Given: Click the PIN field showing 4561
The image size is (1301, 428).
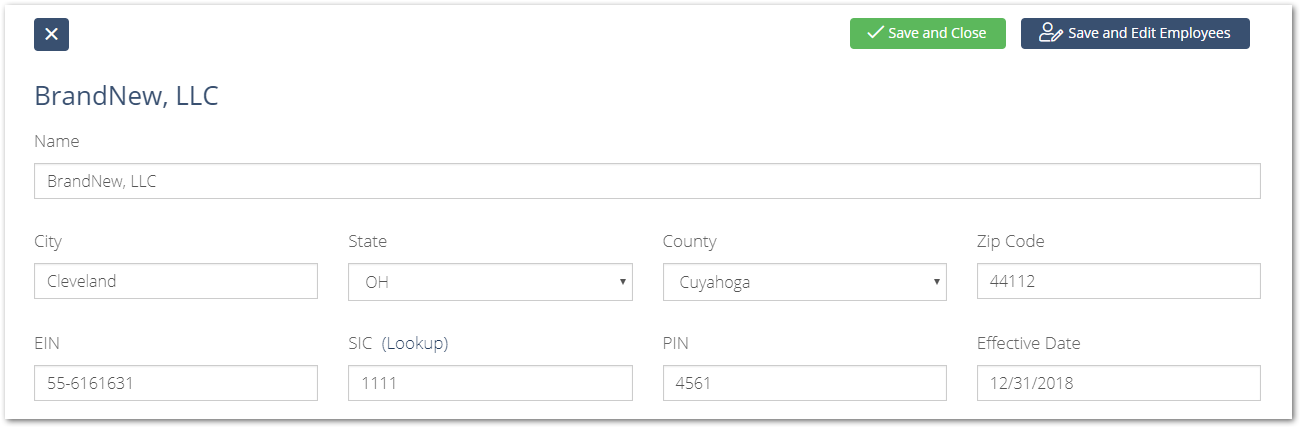Looking at the screenshot, I should [x=804, y=383].
